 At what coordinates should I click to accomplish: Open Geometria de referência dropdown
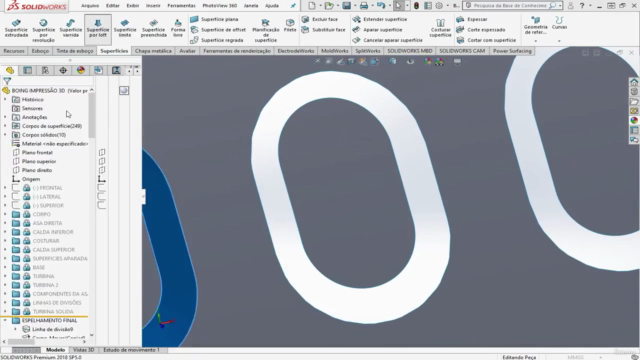(536, 41)
